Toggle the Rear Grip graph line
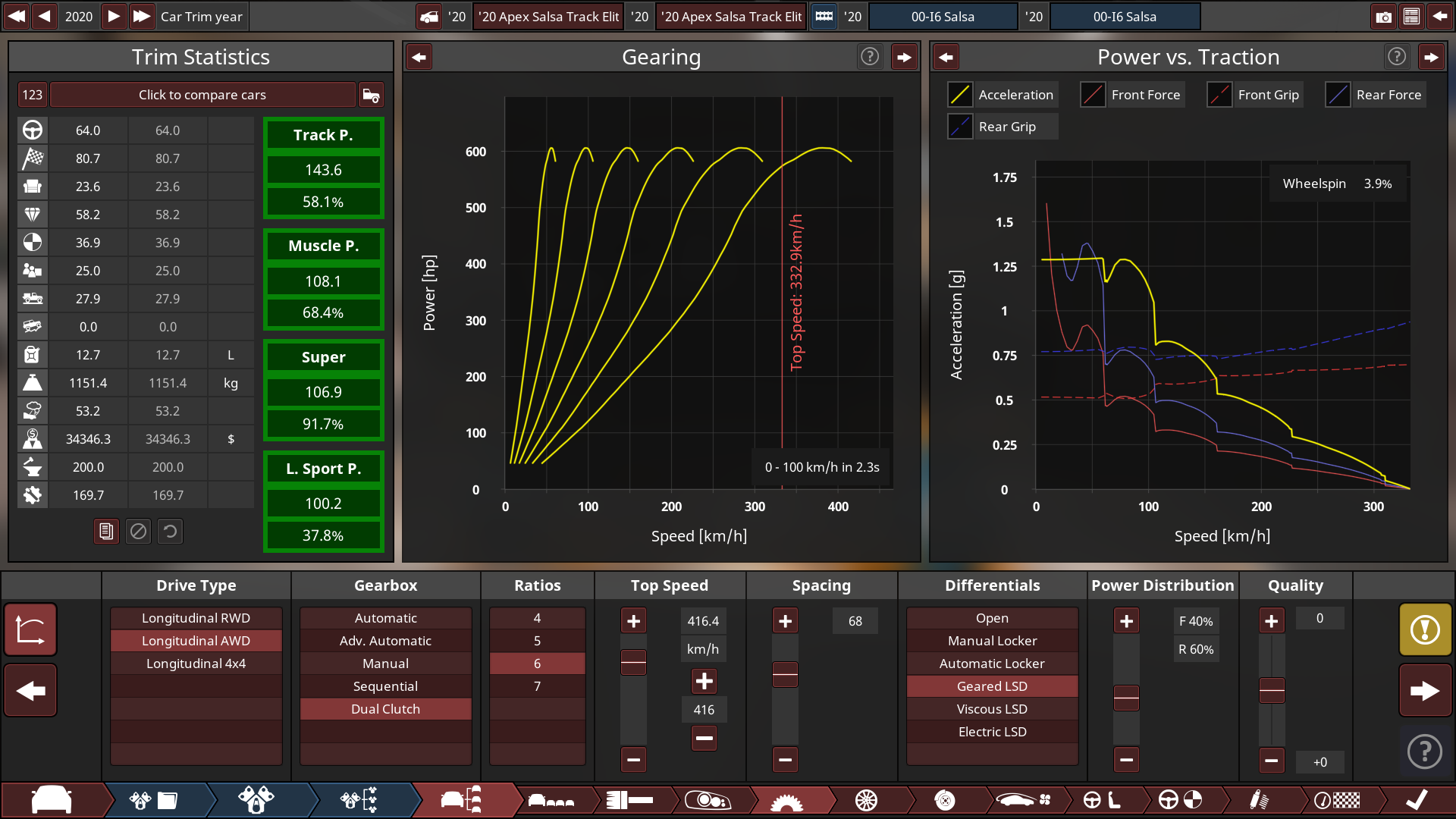This screenshot has height=819, width=1456. pyautogui.click(x=960, y=127)
